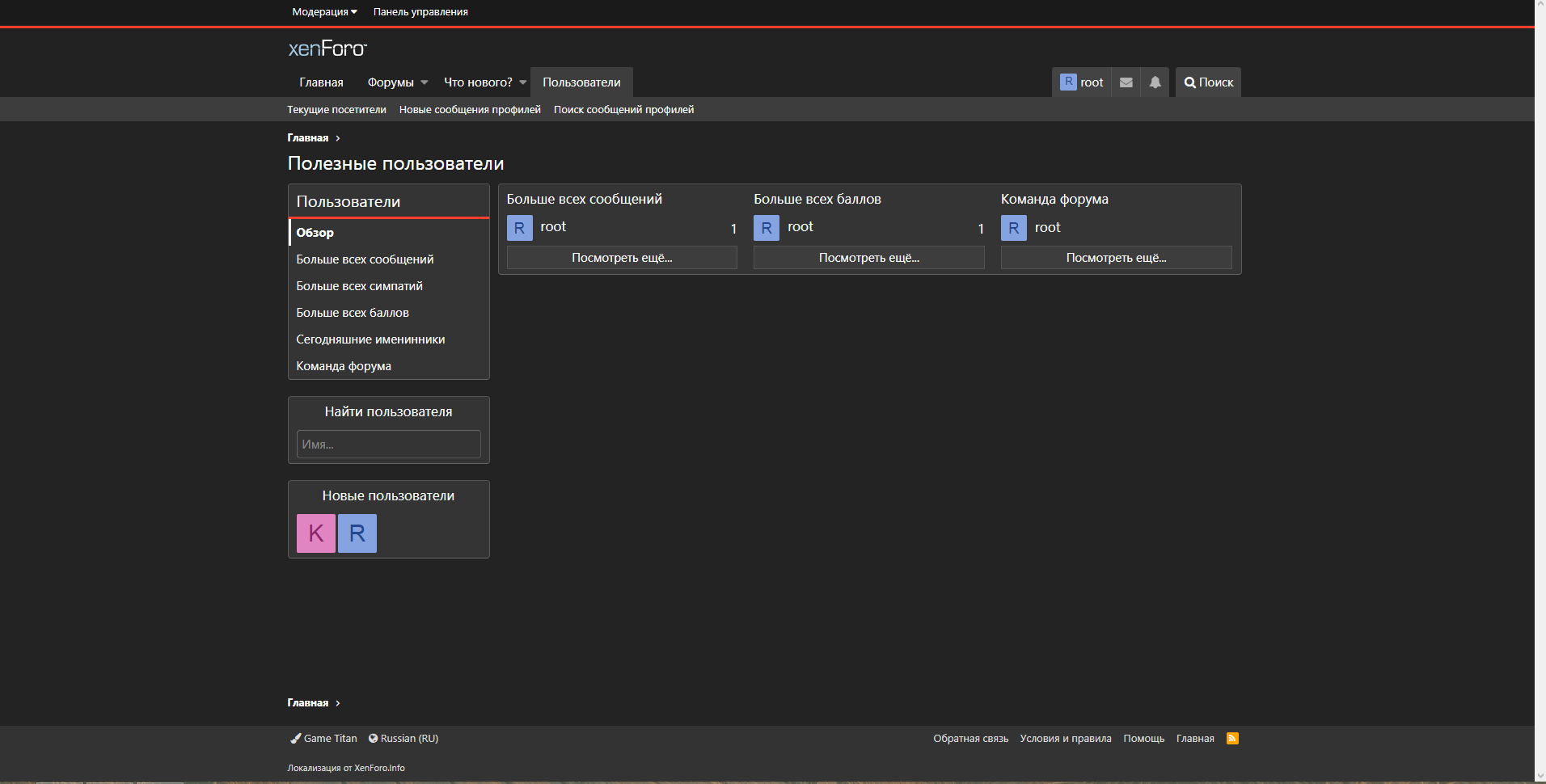Open the Текущие посетители link
The height and width of the screenshot is (784, 1546).
point(336,110)
